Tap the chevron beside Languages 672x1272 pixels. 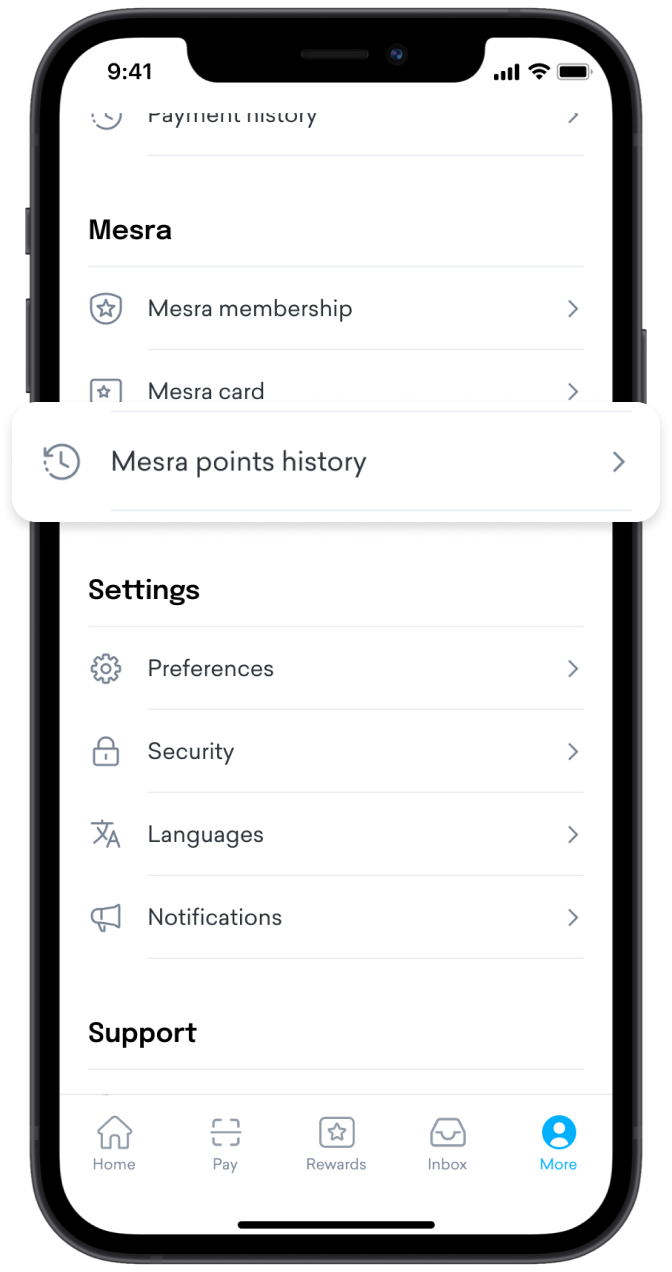click(573, 834)
